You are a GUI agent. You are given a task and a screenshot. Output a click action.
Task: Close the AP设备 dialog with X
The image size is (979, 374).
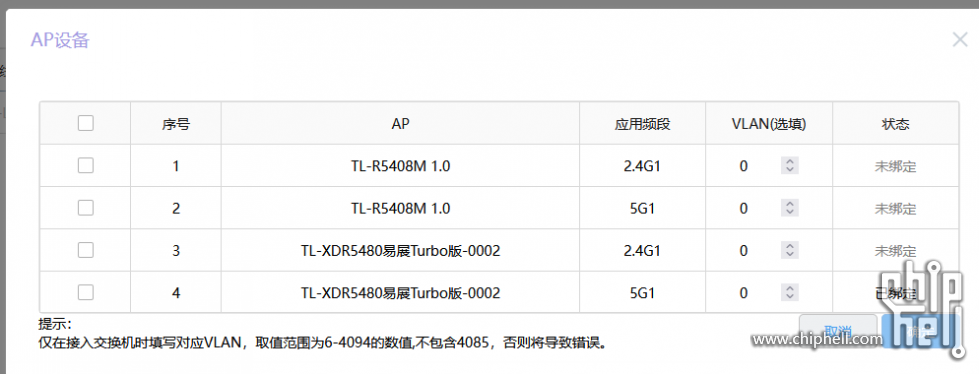960,40
